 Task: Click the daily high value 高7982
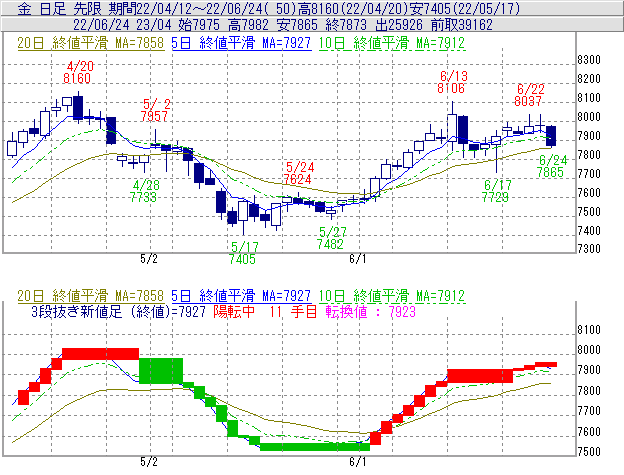coord(248,25)
